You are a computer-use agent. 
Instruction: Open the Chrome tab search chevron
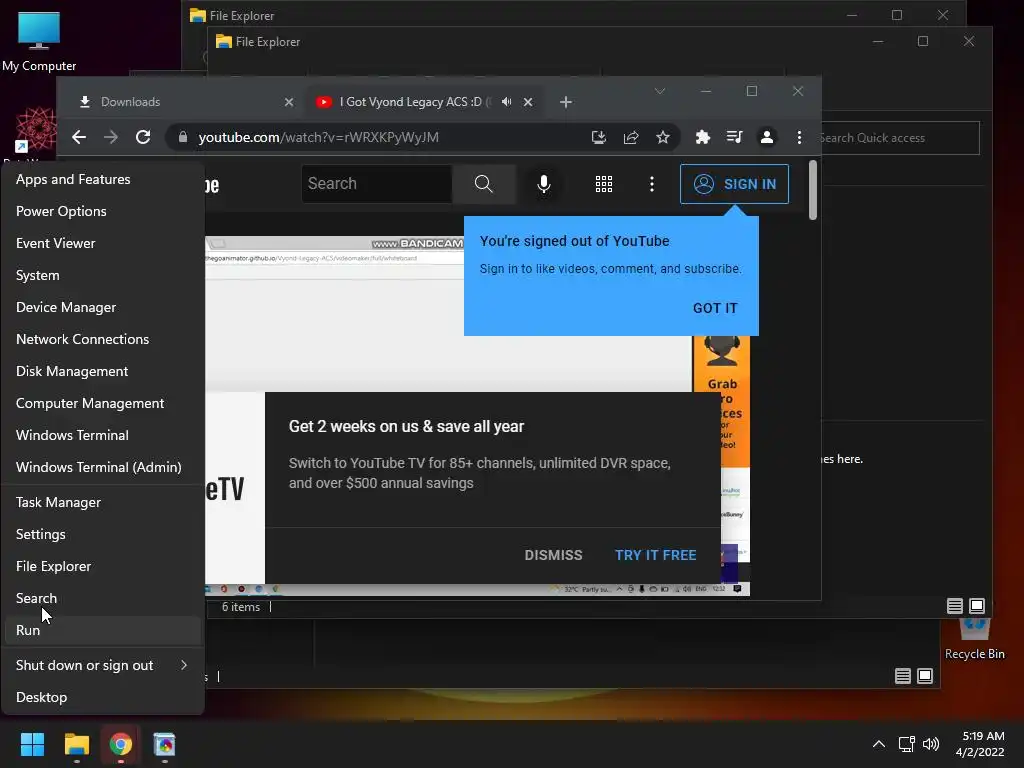coord(660,91)
